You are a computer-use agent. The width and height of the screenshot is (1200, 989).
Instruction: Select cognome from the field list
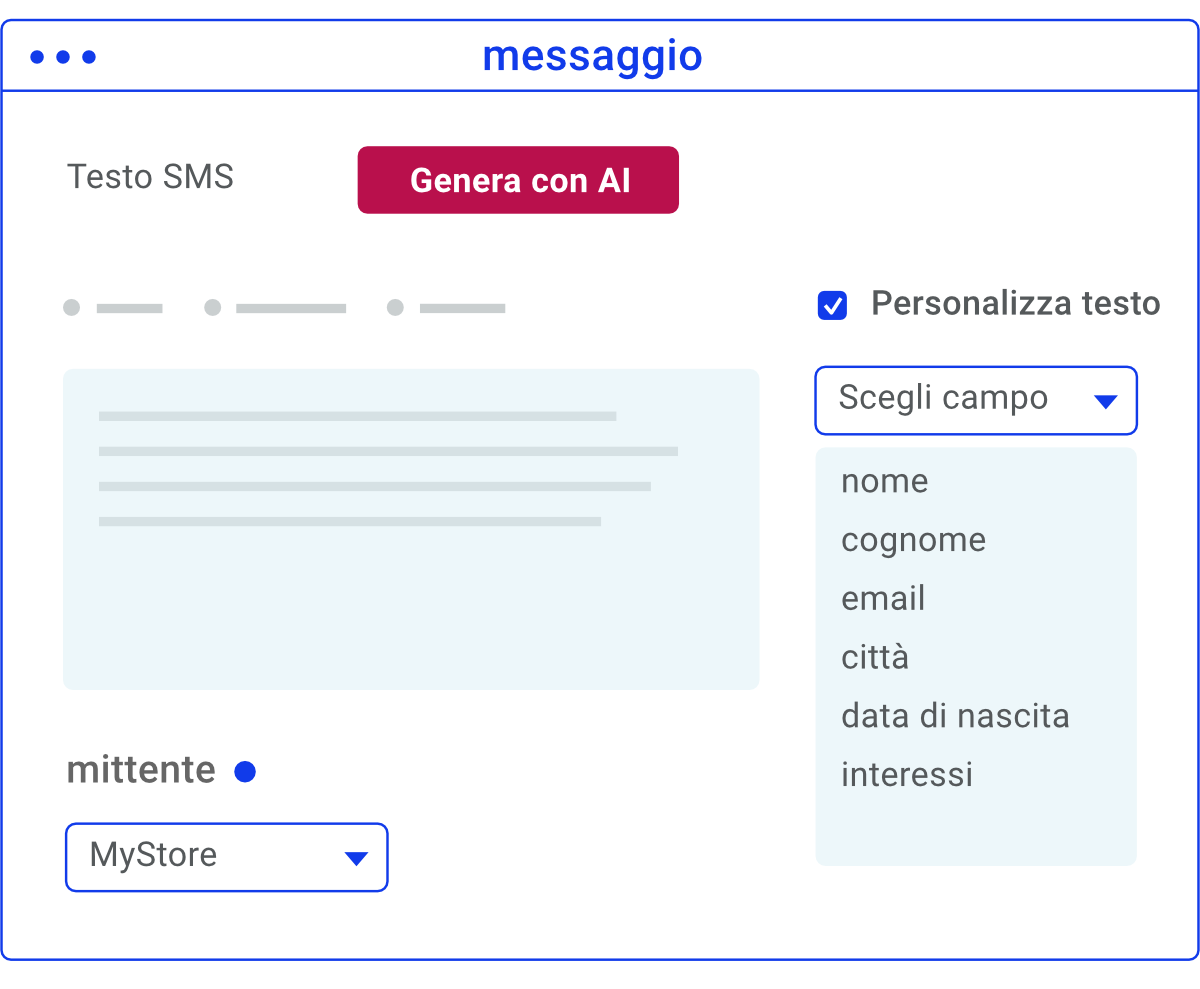[913, 540]
